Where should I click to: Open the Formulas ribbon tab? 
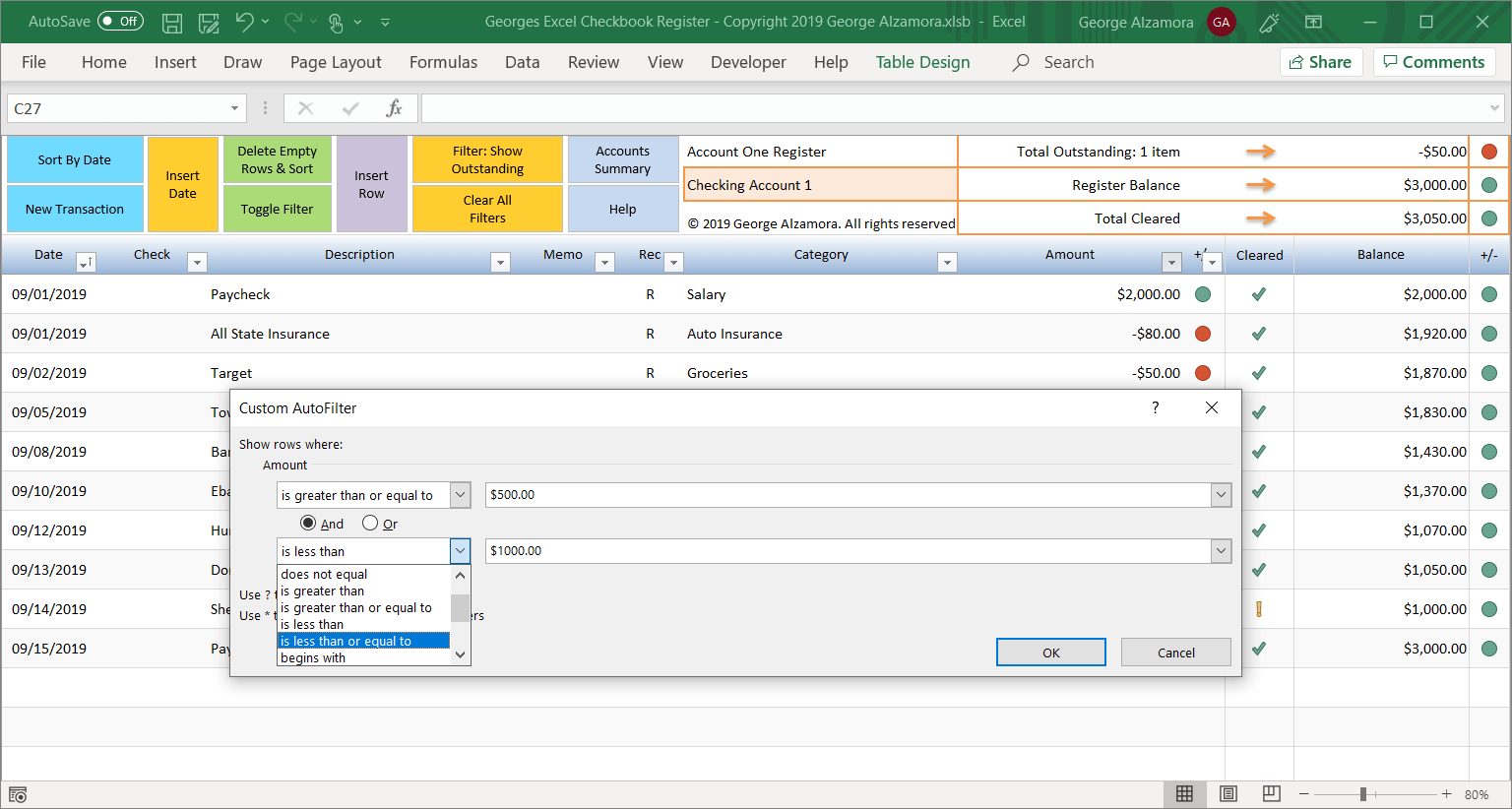[x=443, y=62]
